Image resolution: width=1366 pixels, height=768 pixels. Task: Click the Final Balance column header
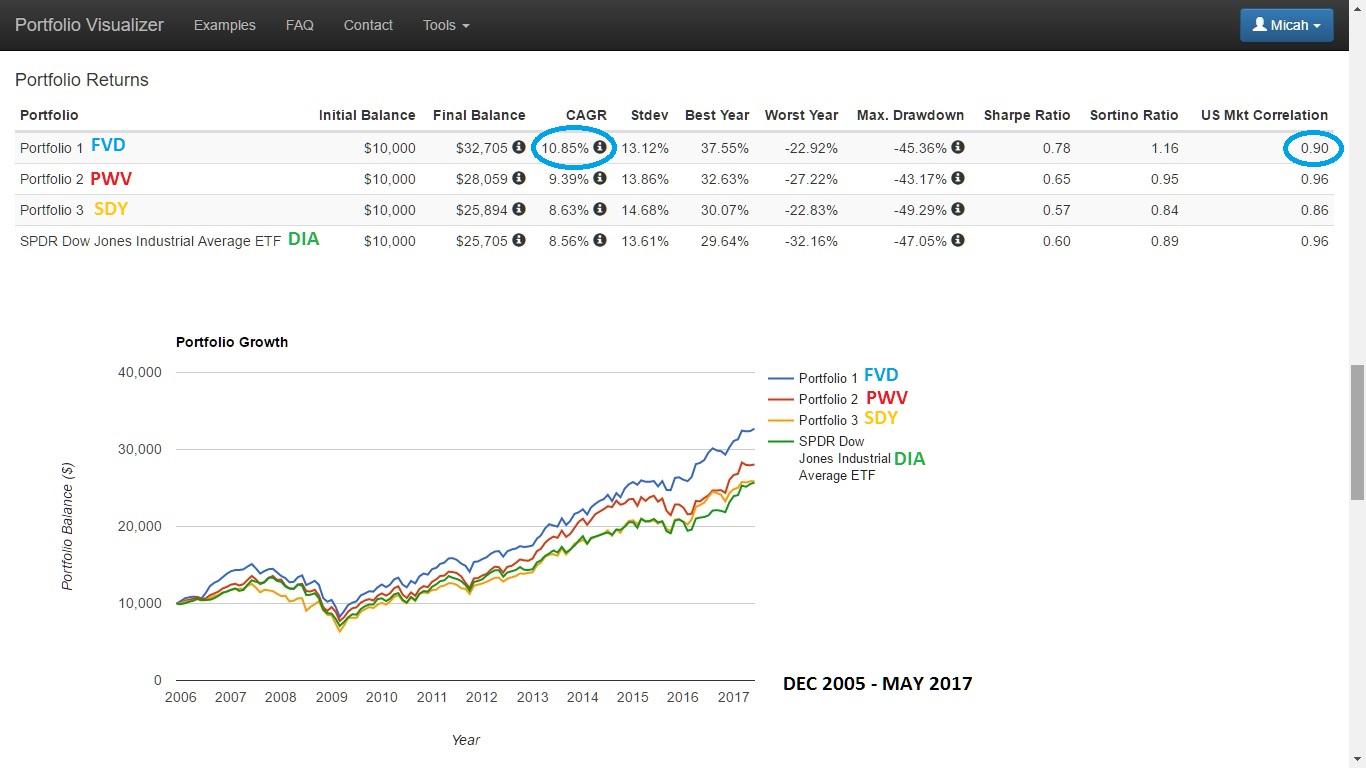(479, 115)
